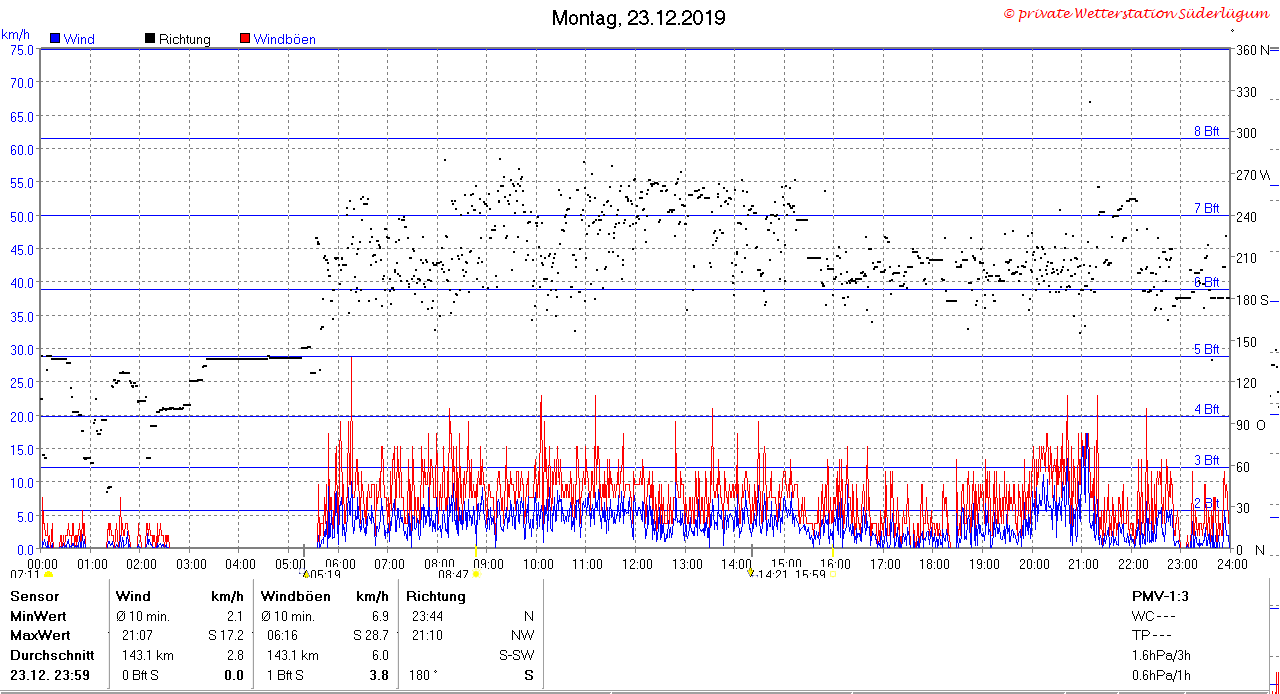Viewport: 1280px width, 694px height.
Task: Click the moon marker at 05:19
Action: pyautogui.click(x=306, y=574)
